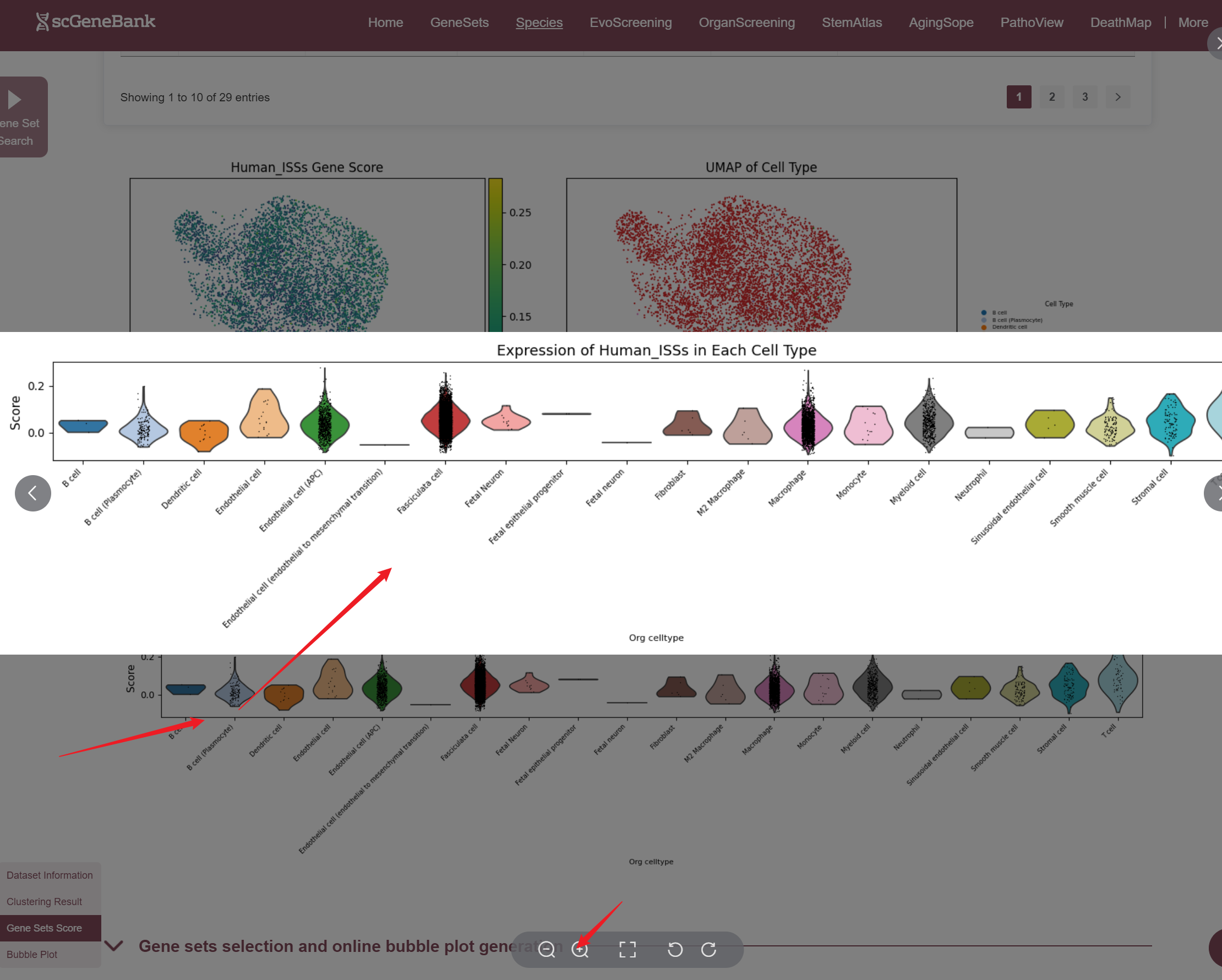Rotate the image counterclockwise

coord(674,949)
